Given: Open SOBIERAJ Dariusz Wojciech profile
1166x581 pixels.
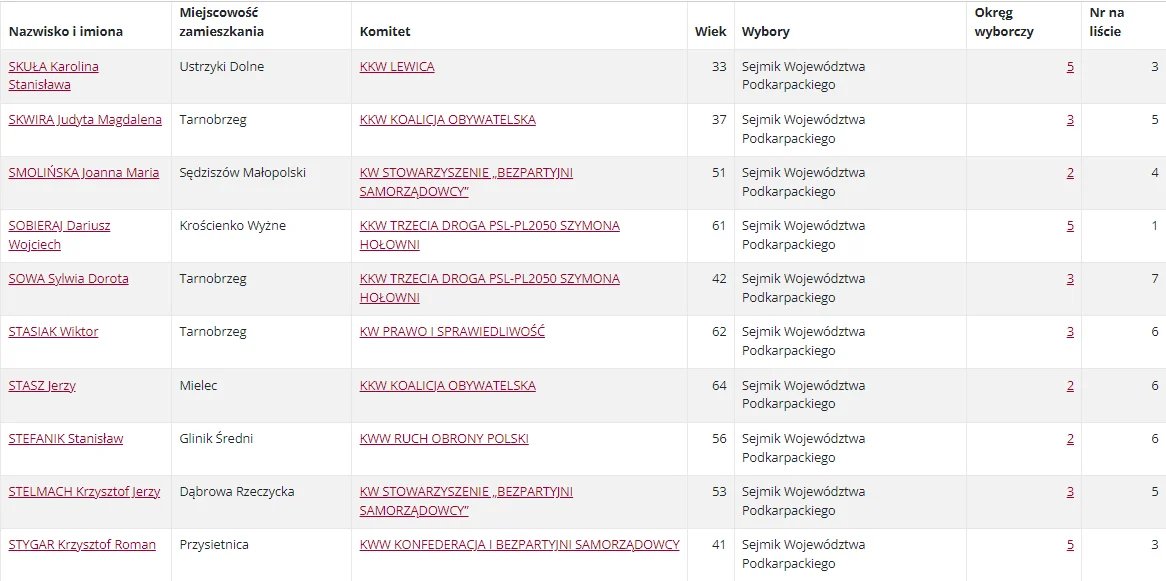Looking at the screenshot, I should (x=59, y=234).
